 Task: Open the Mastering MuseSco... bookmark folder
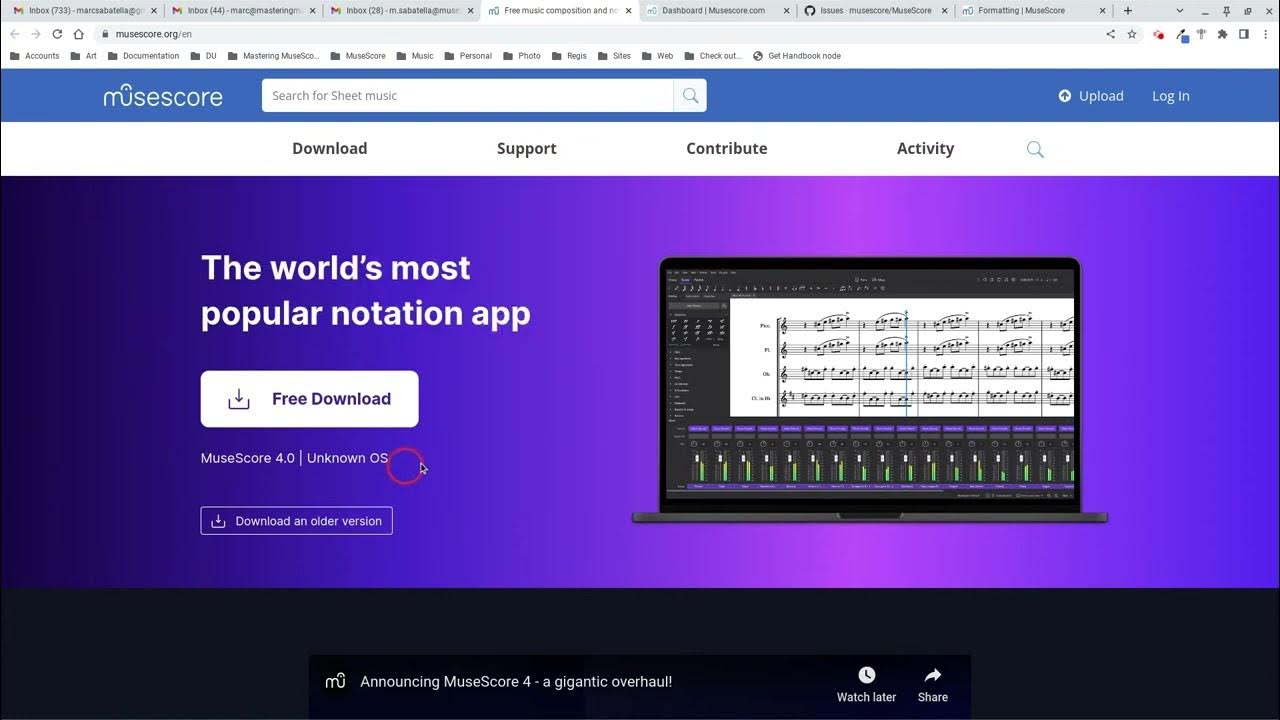(273, 56)
